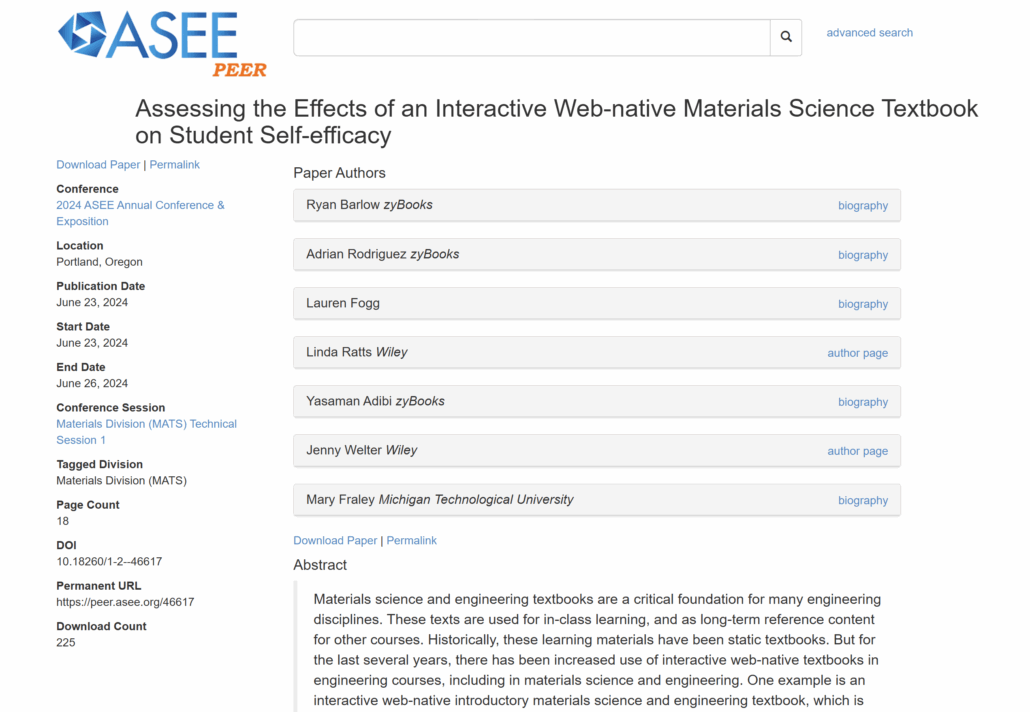The image size is (1030, 712).
Task: Click the abstract paragraph text
Action: coord(597,650)
